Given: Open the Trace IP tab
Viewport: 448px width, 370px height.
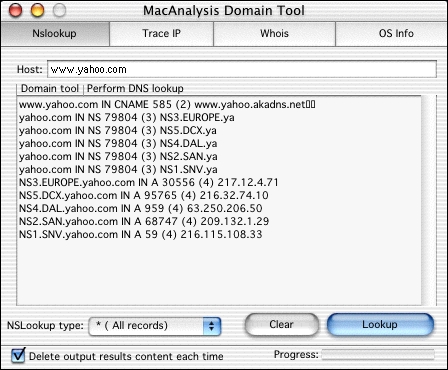Looking at the screenshot, I should coord(161,34).
